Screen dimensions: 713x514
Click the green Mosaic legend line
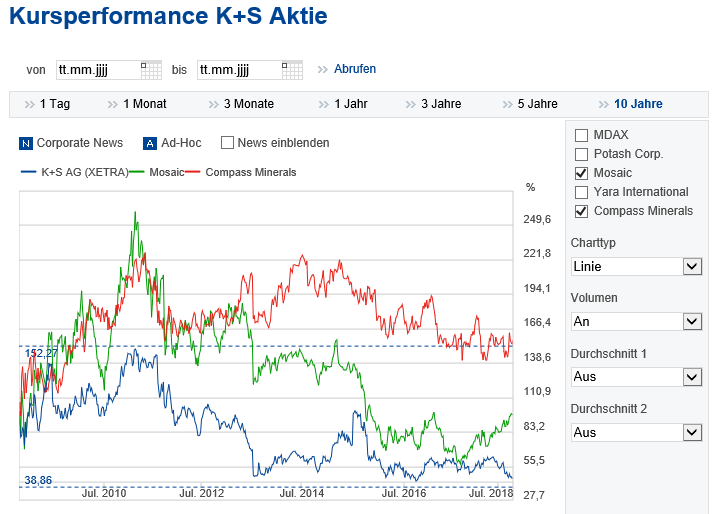click(136, 172)
